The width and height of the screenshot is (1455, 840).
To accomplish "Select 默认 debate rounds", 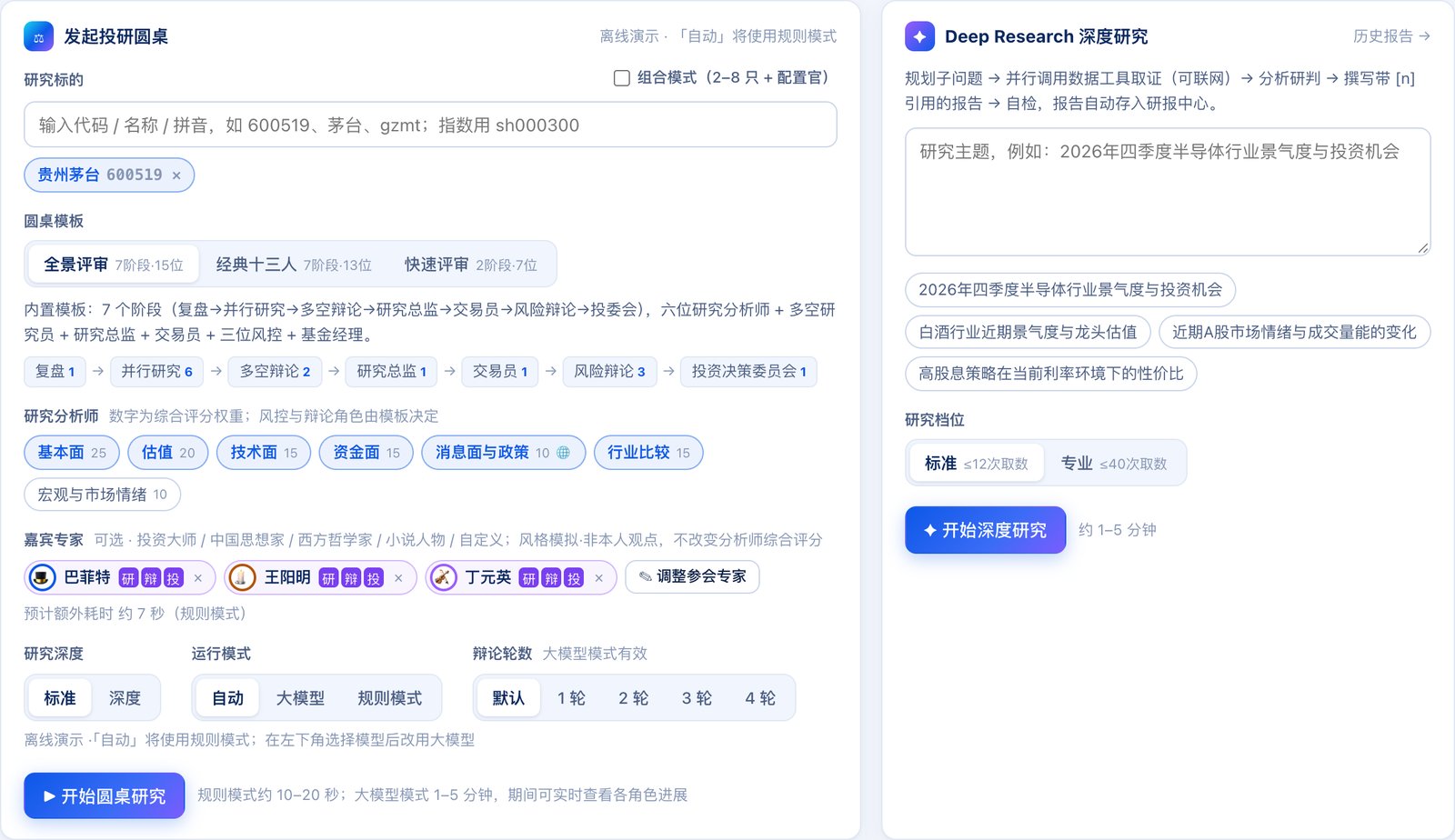I will tap(508, 698).
